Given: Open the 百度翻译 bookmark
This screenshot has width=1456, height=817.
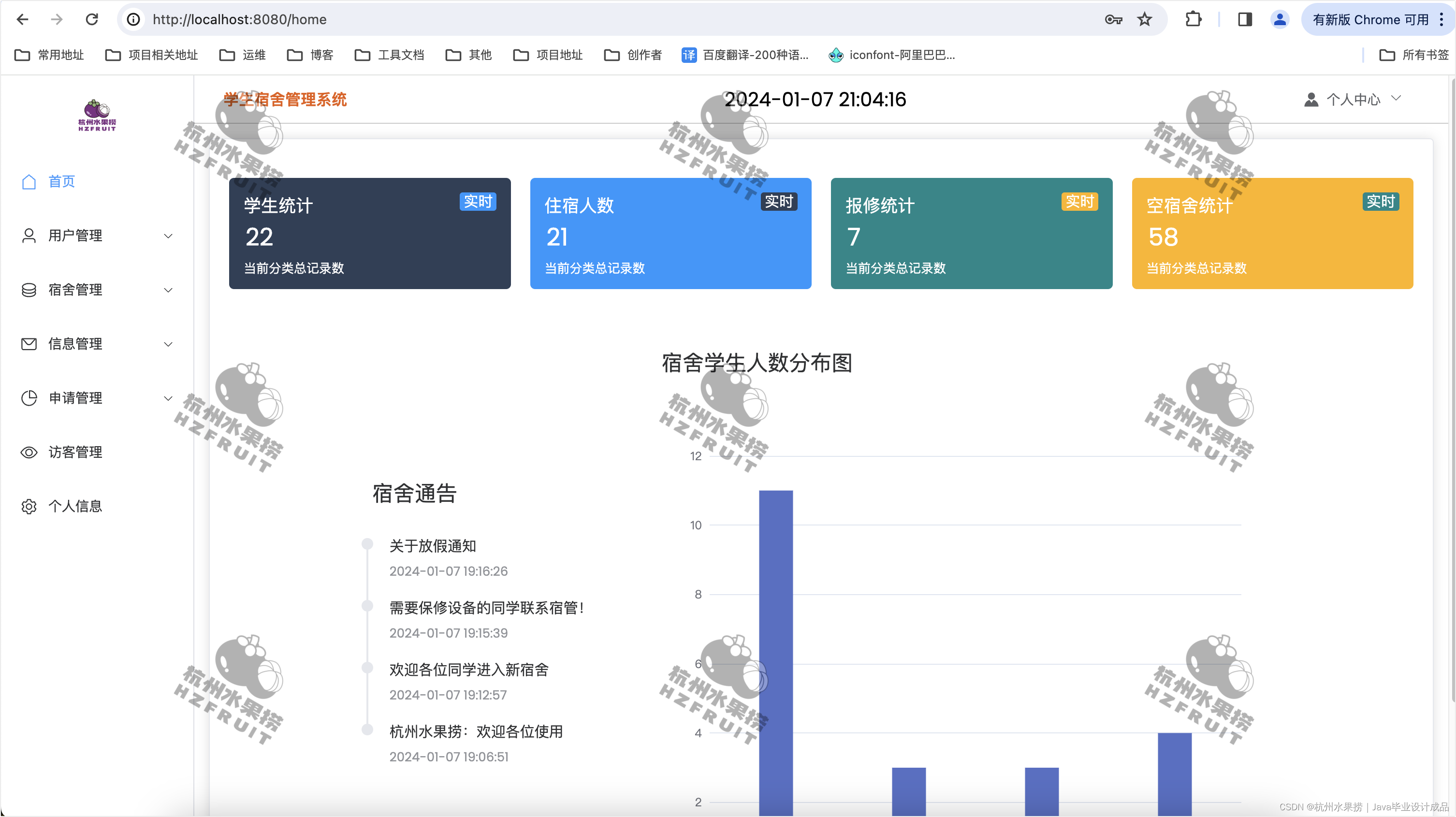Looking at the screenshot, I should (x=745, y=55).
